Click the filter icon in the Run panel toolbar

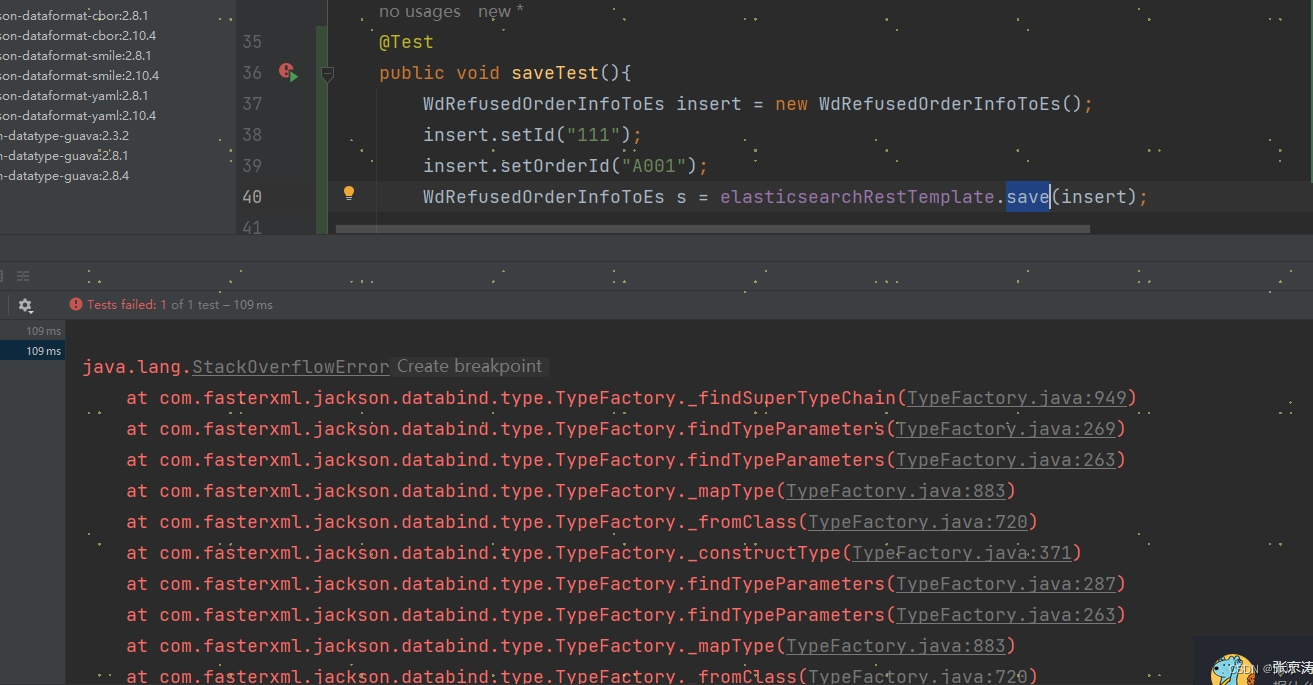point(22,275)
